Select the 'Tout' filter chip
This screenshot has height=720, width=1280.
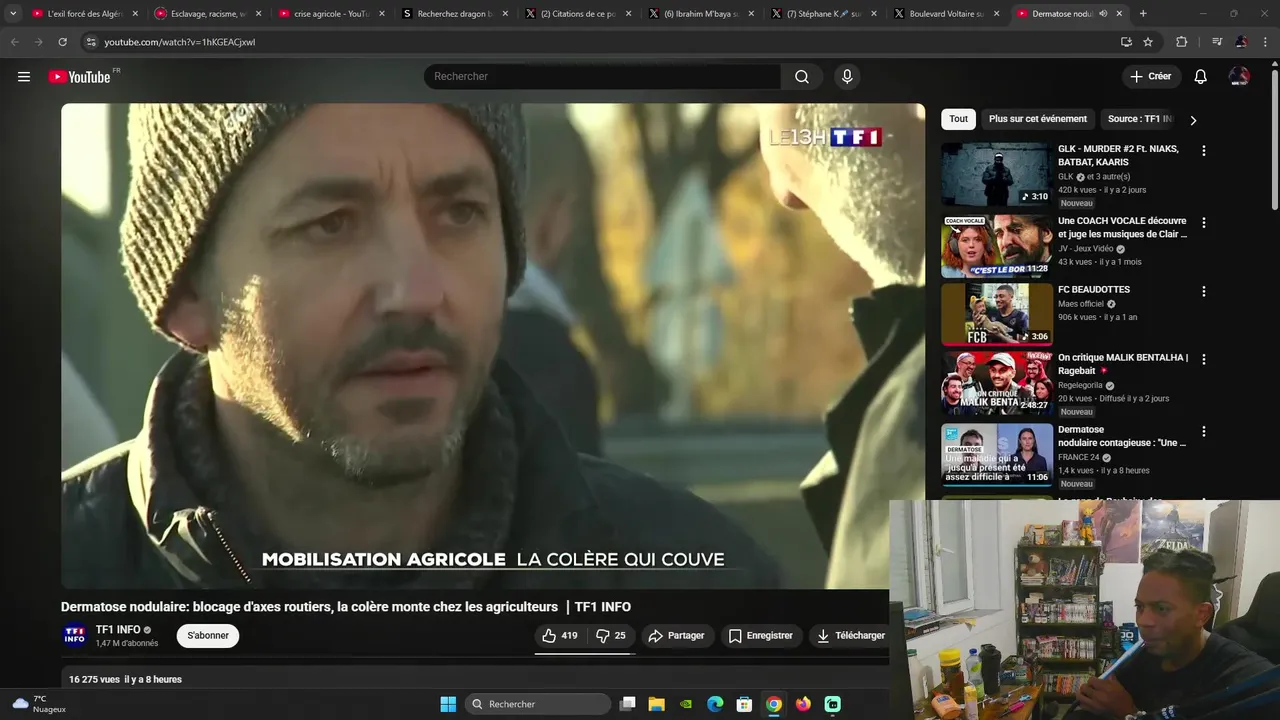[959, 119]
